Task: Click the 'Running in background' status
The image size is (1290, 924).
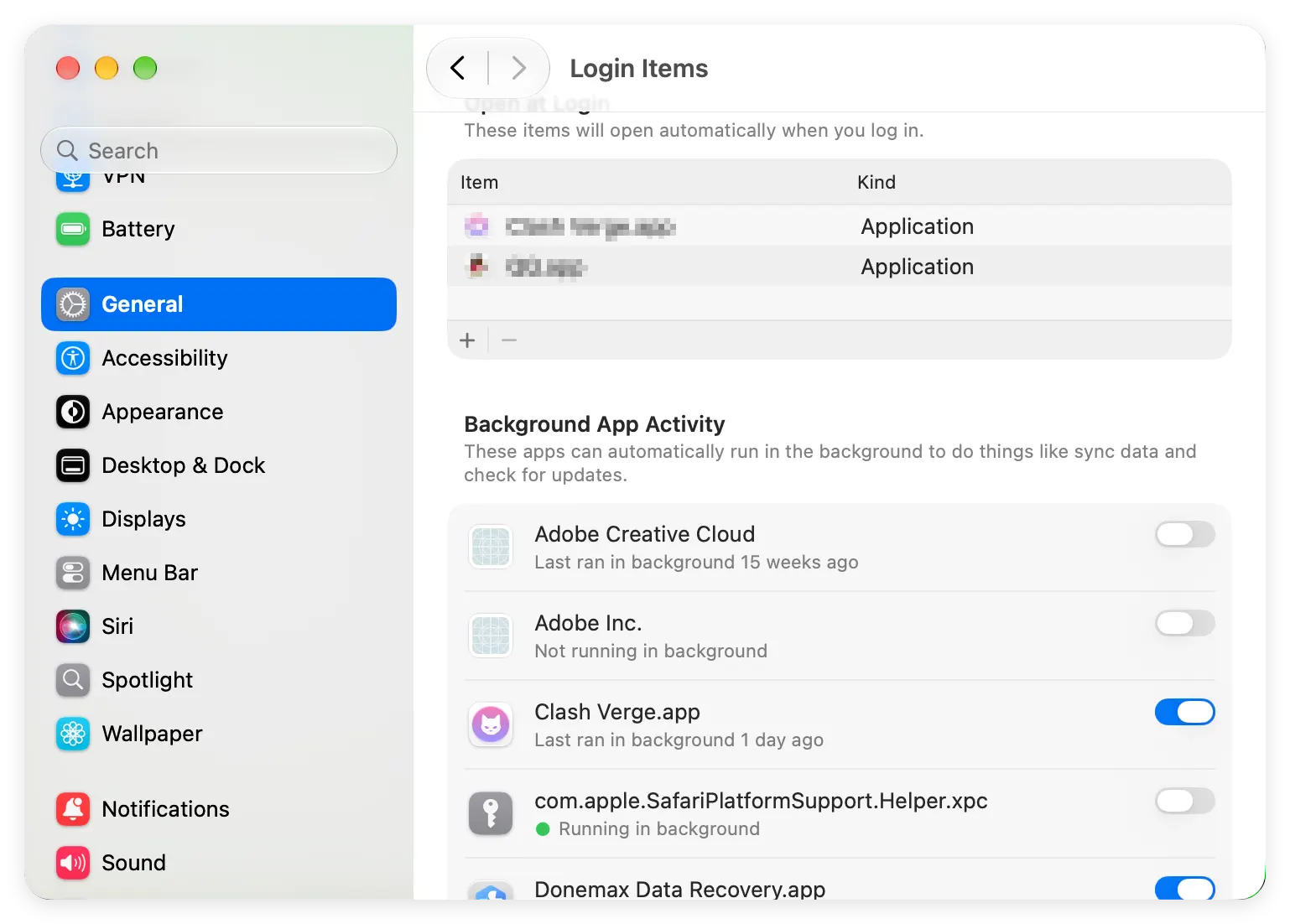Action: 659,828
